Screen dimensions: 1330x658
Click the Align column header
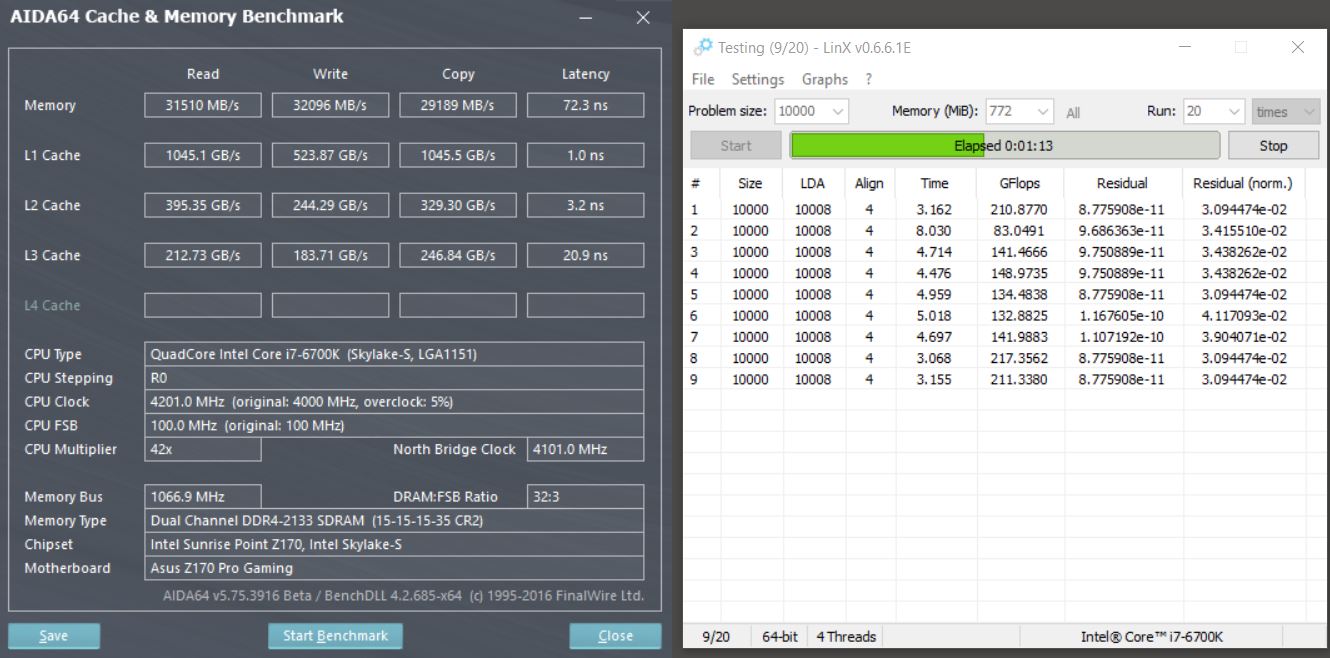coord(869,183)
